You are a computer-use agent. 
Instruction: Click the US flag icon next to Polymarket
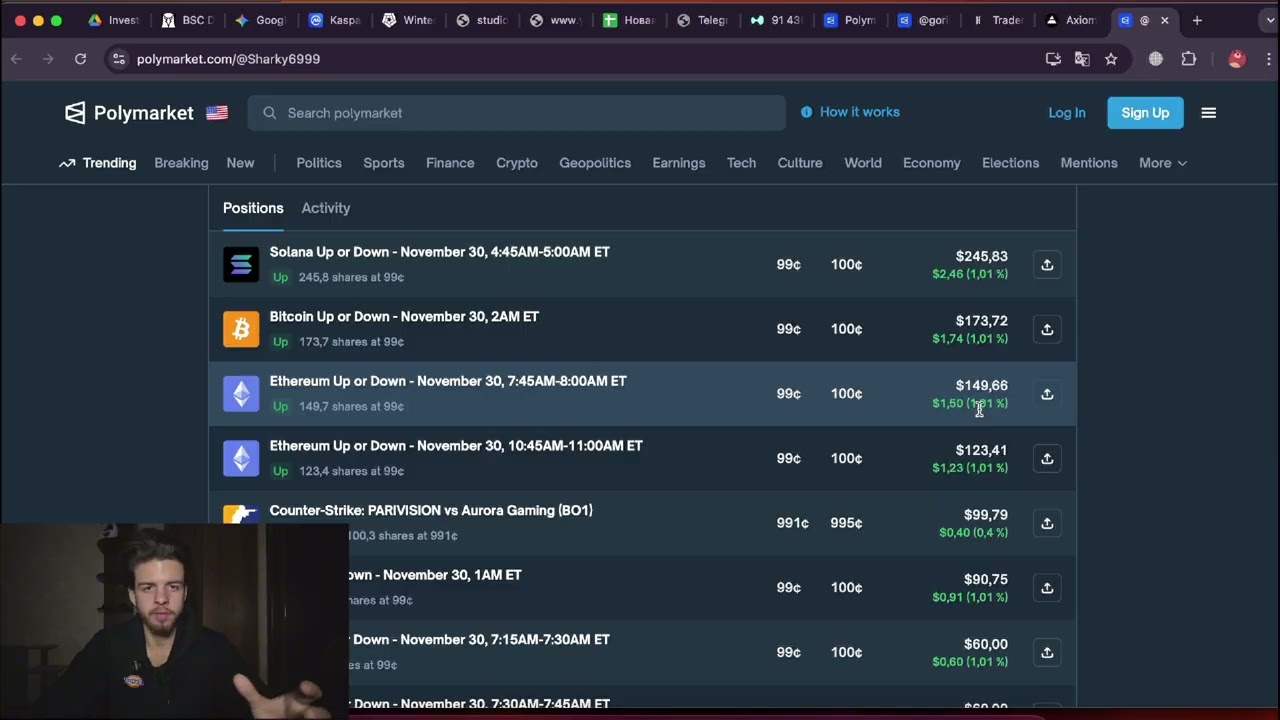217,113
